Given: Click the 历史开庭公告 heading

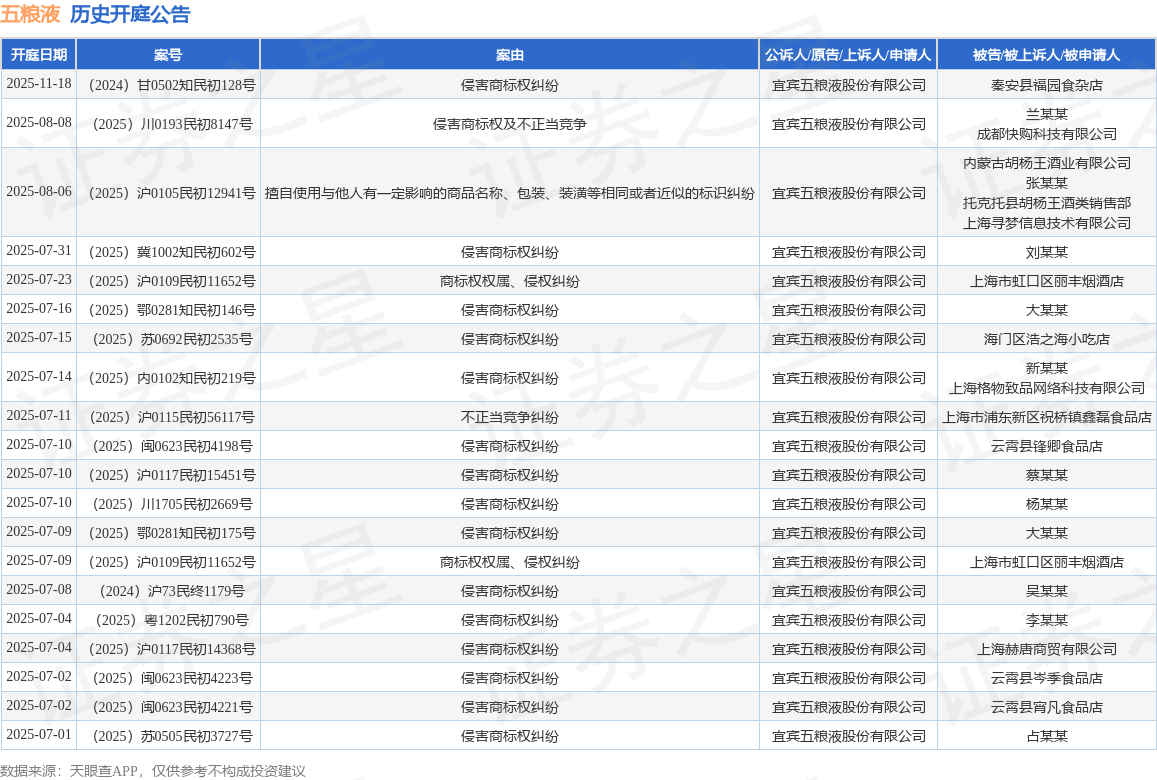Looking at the screenshot, I should pyautogui.click(x=131, y=14).
